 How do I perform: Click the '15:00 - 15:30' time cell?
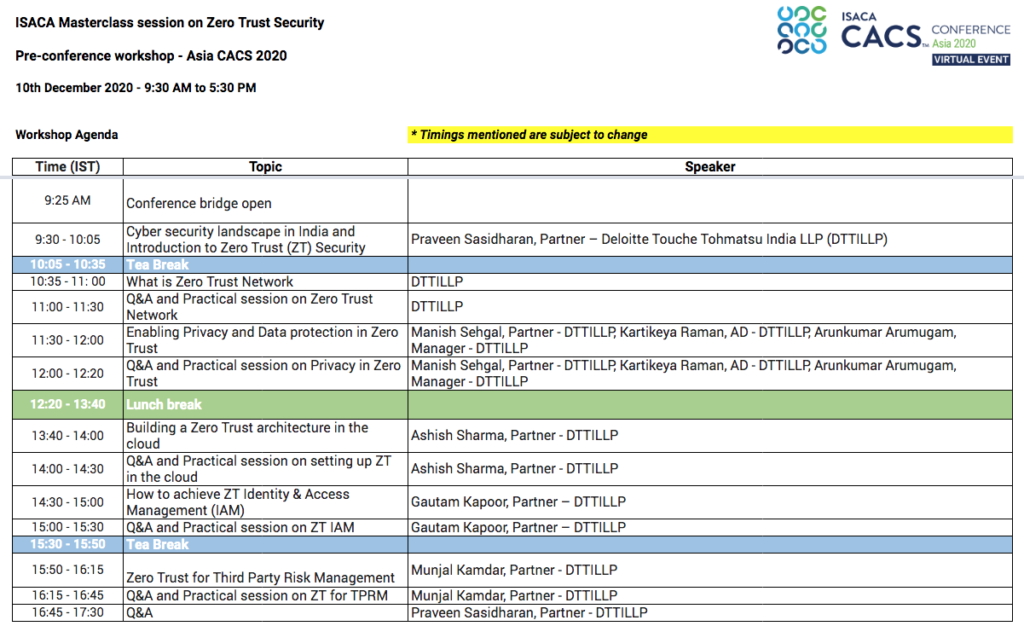tap(68, 527)
